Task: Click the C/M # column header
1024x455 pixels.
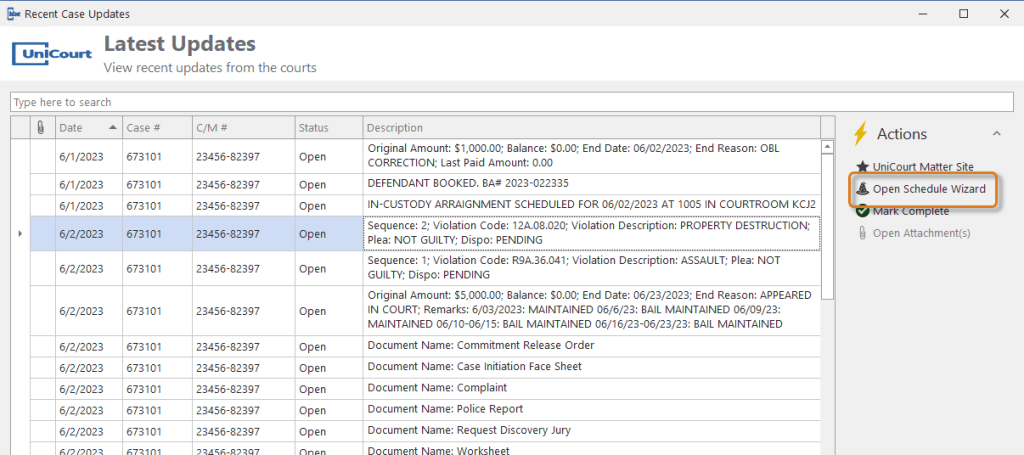Action: coord(243,128)
